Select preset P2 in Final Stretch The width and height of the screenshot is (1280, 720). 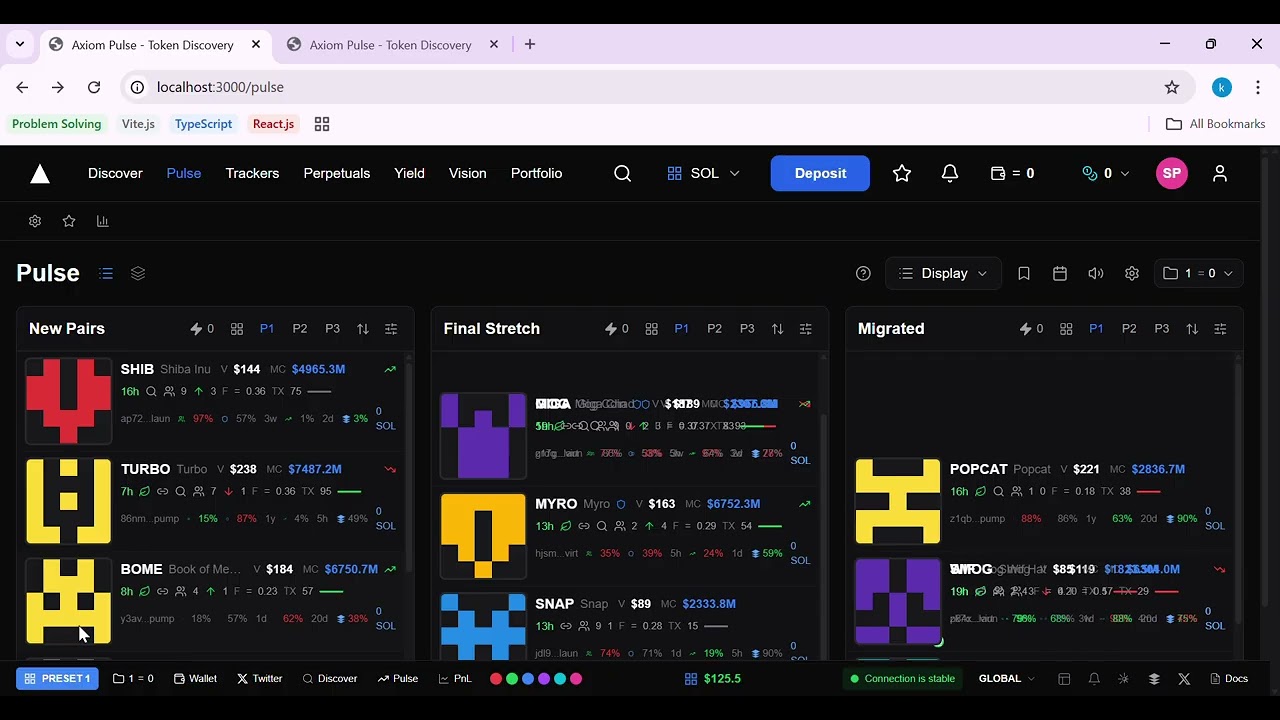pyautogui.click(x=714, y=329)
